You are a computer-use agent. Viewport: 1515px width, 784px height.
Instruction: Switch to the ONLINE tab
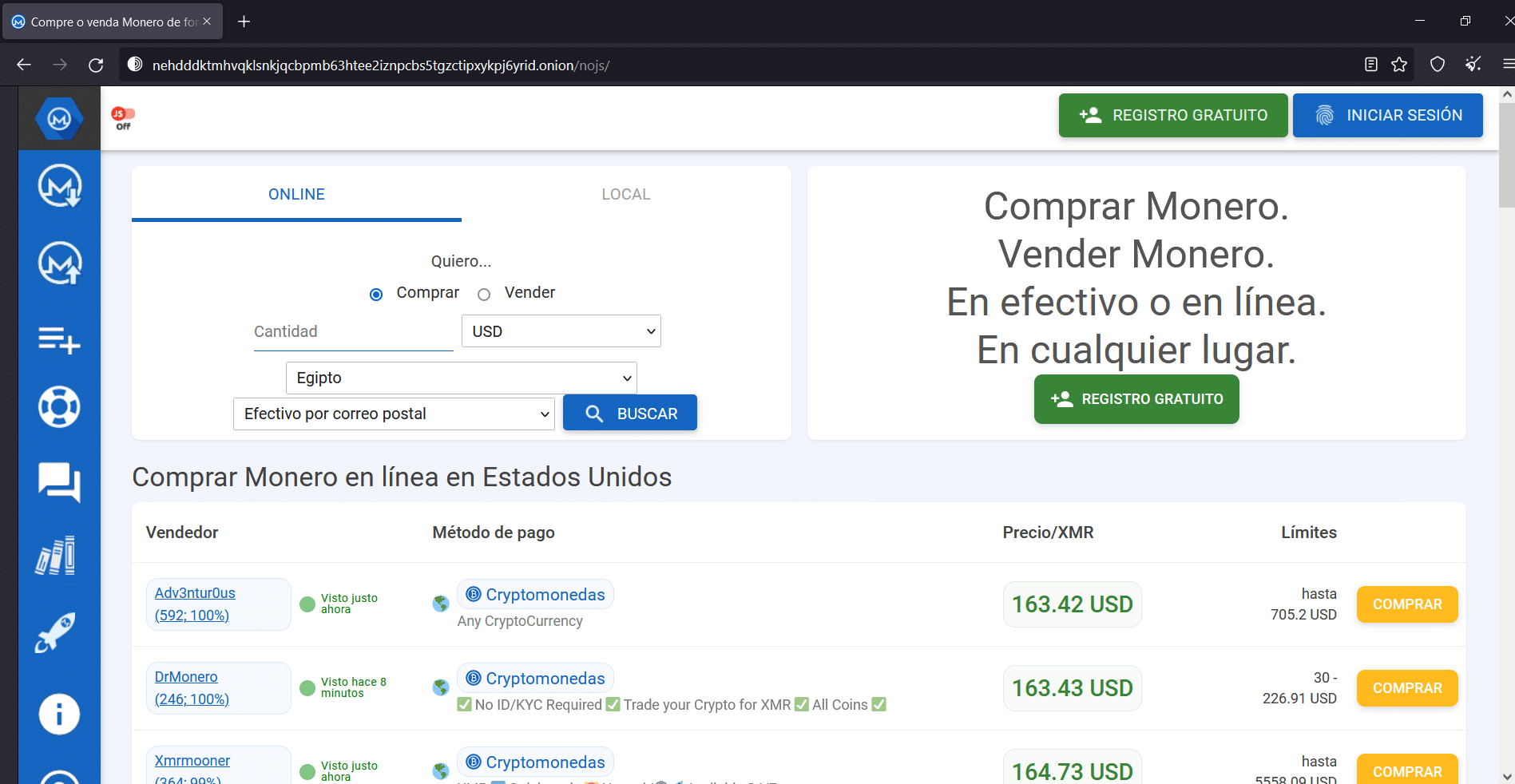[x=296, y=194]
